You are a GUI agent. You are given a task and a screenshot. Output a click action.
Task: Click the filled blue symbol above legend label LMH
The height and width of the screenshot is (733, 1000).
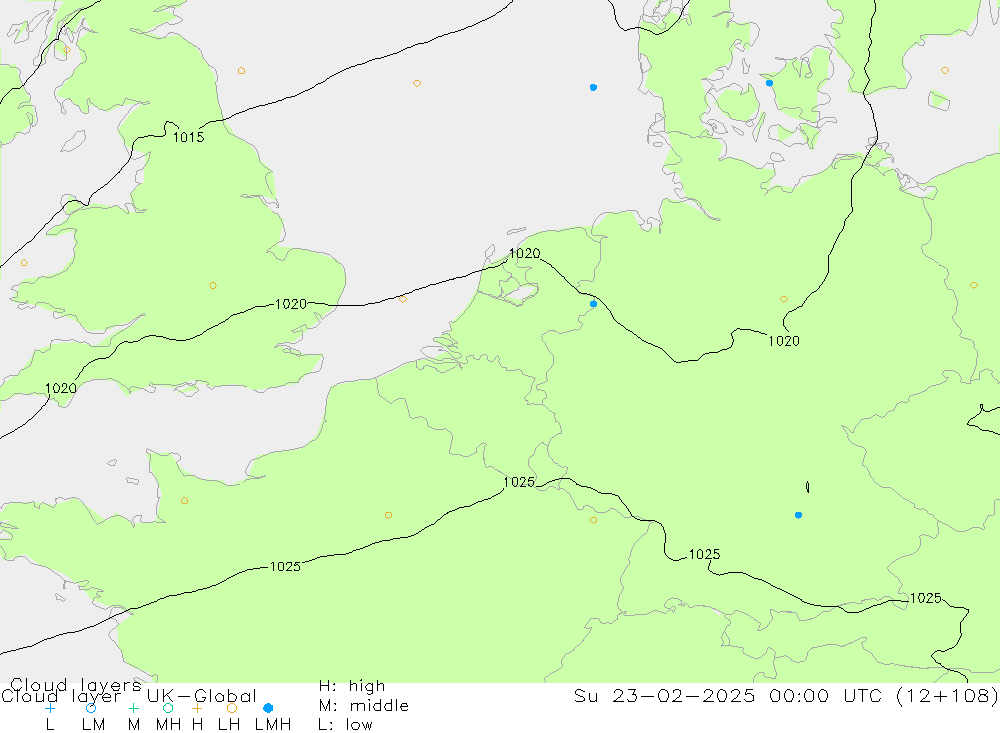[x=268, y=708]
